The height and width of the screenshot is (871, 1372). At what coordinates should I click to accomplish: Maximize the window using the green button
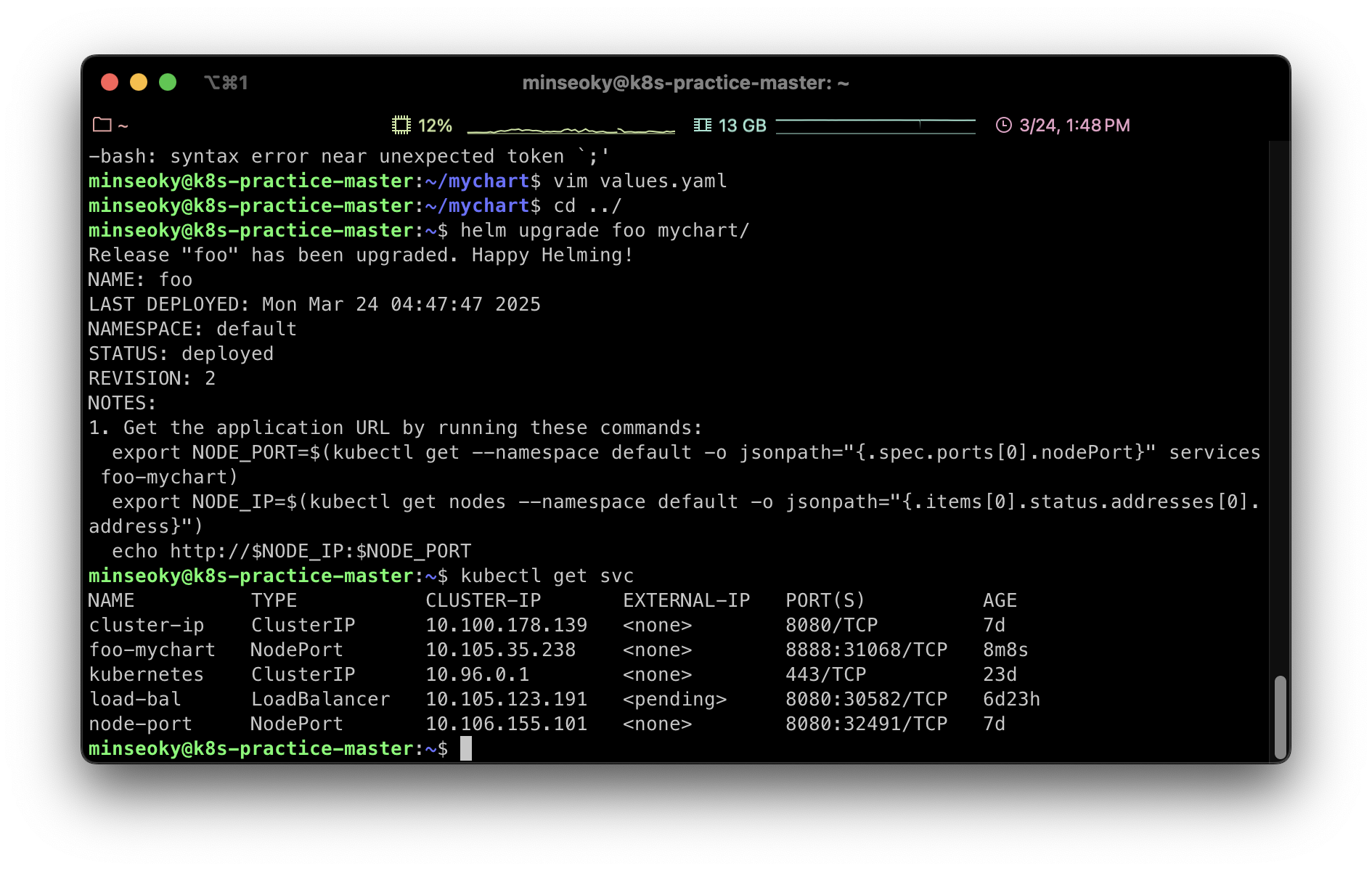pos(168,82)
